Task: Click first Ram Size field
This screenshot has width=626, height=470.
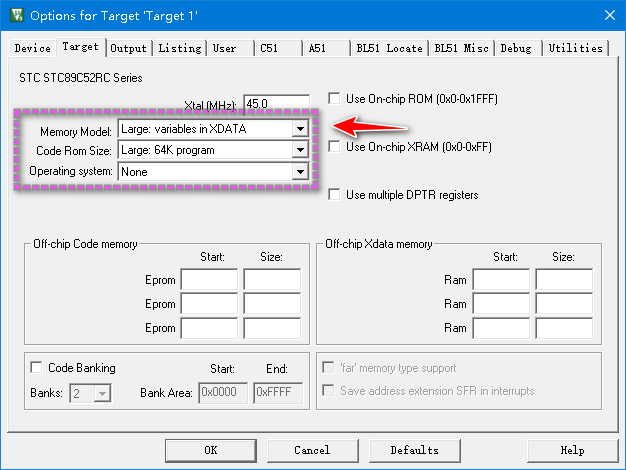Action: 564,279
